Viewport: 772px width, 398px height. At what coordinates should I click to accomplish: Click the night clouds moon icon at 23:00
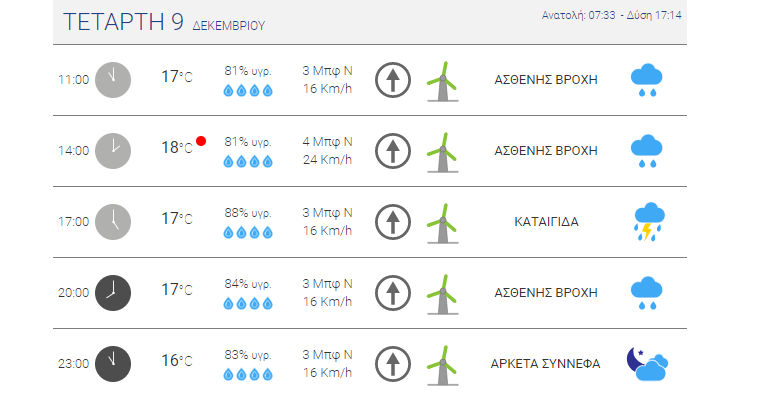(647, 364)
